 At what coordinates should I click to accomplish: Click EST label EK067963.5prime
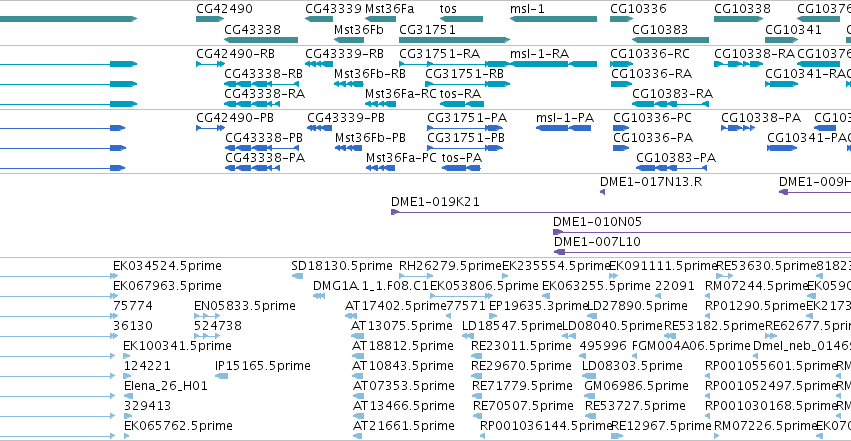(x=167, y=286)
